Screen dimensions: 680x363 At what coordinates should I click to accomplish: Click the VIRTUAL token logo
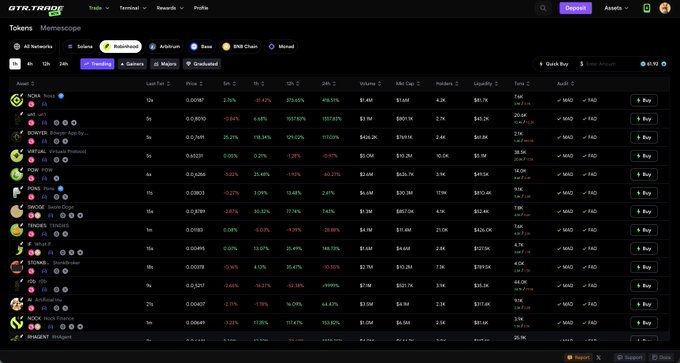pos(16,156)
